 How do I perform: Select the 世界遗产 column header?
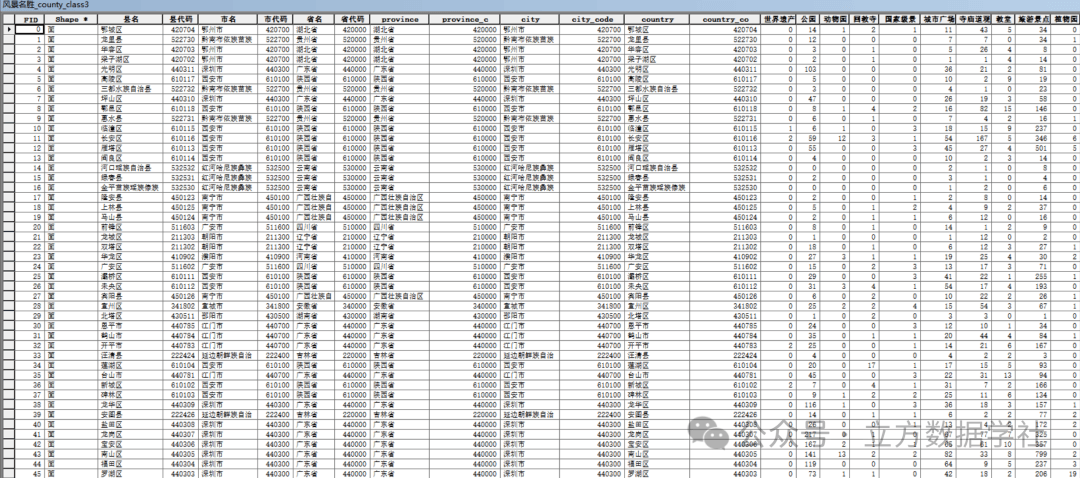[x=778, y=19]
